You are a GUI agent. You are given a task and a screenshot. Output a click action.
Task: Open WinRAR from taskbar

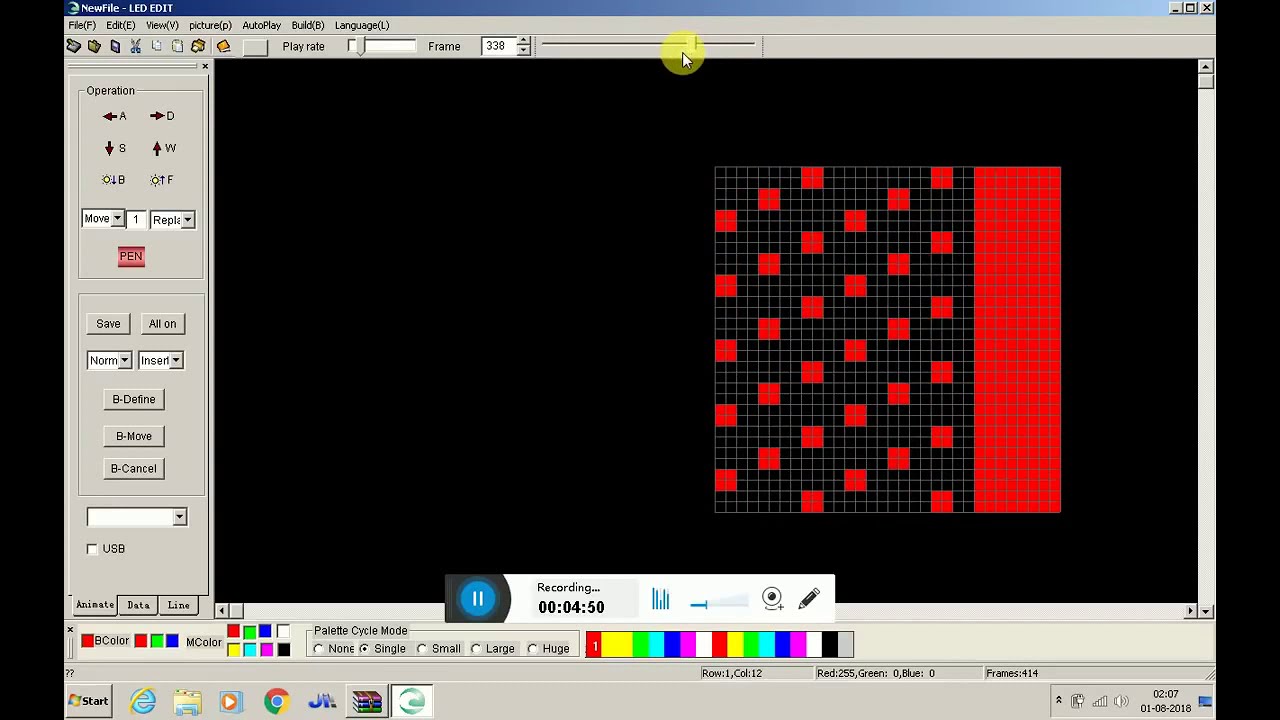[367, 701]
